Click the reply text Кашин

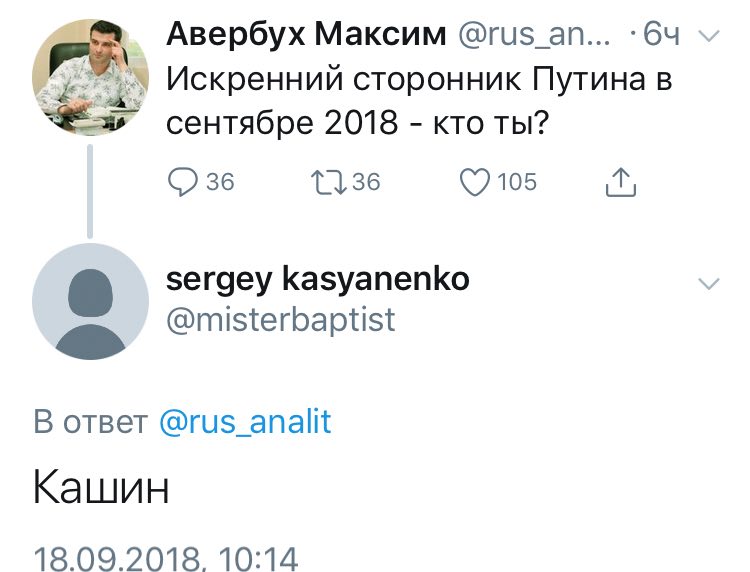coord(101,490)
